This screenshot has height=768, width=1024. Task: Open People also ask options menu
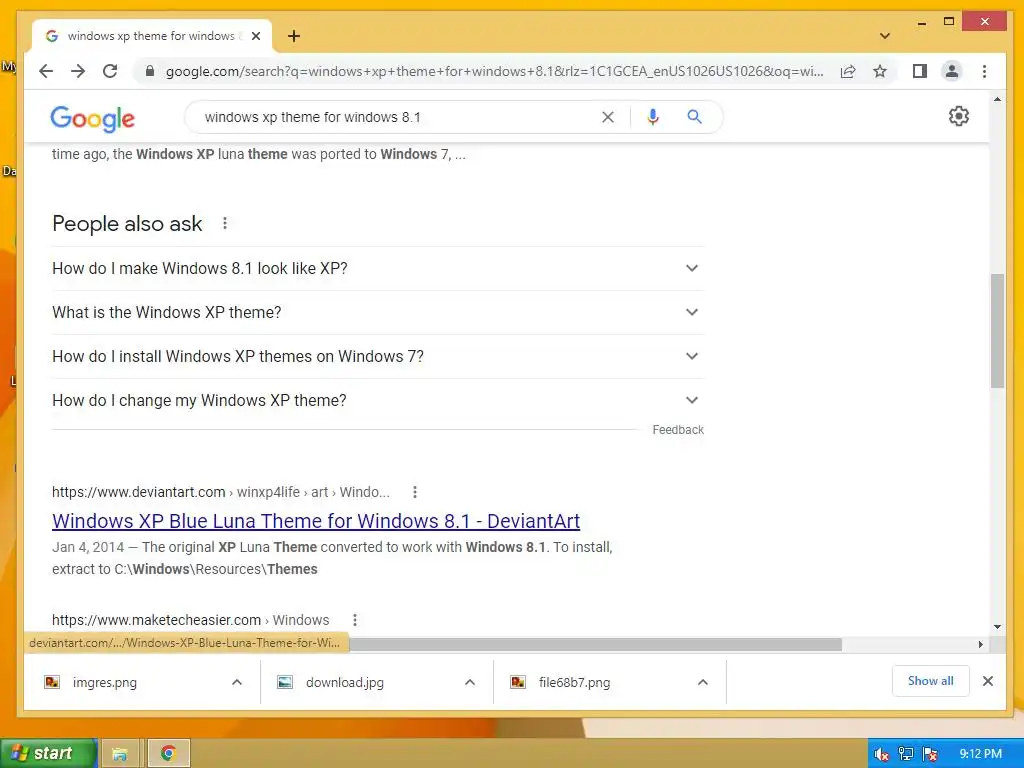pyautogui.click(x=225, y=223)
